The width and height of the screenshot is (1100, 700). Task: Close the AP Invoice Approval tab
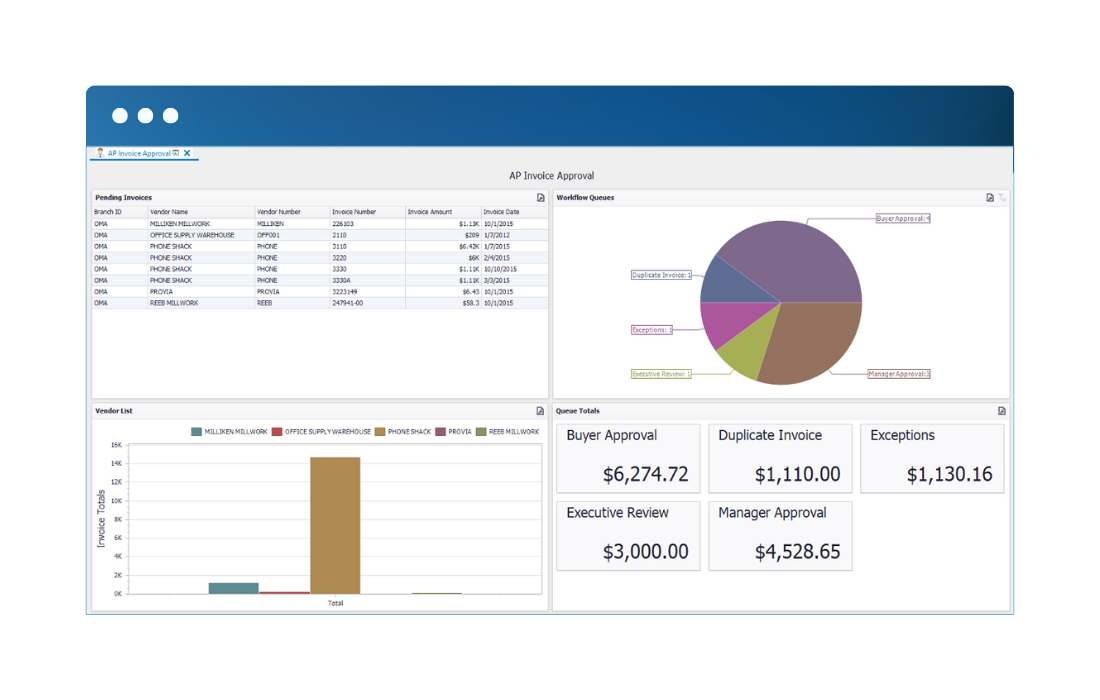point(187,153)
